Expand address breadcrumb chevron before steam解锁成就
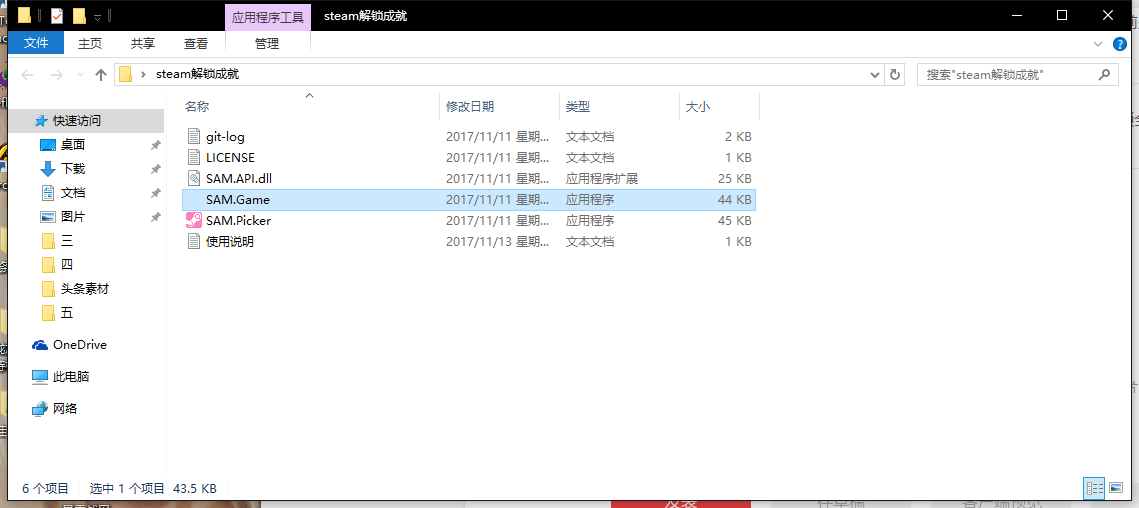This screenshot has height=508, width=1139. pos(143,74)
